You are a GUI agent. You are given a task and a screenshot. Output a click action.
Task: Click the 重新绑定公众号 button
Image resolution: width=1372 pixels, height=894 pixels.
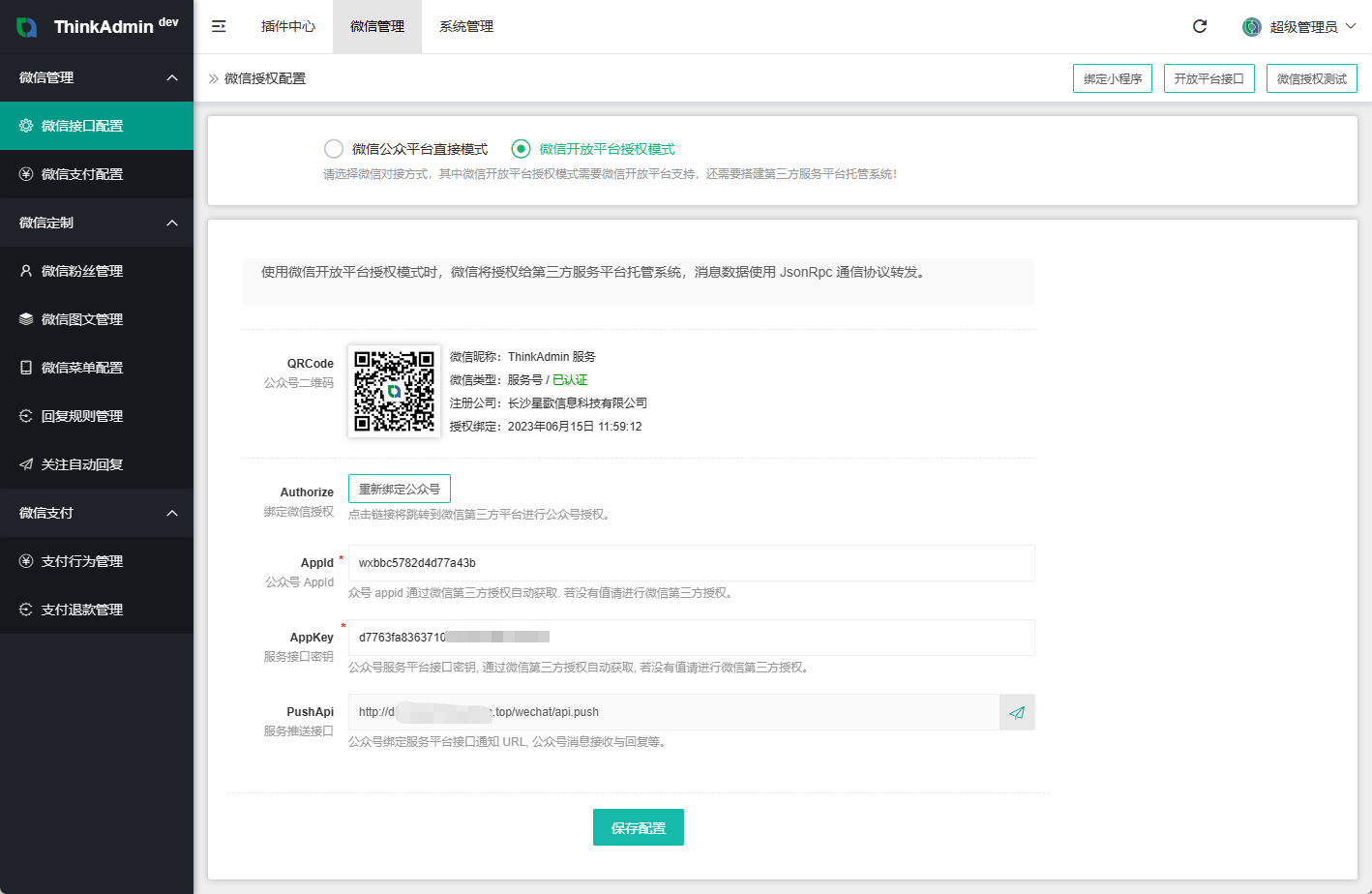coord(400,489)
